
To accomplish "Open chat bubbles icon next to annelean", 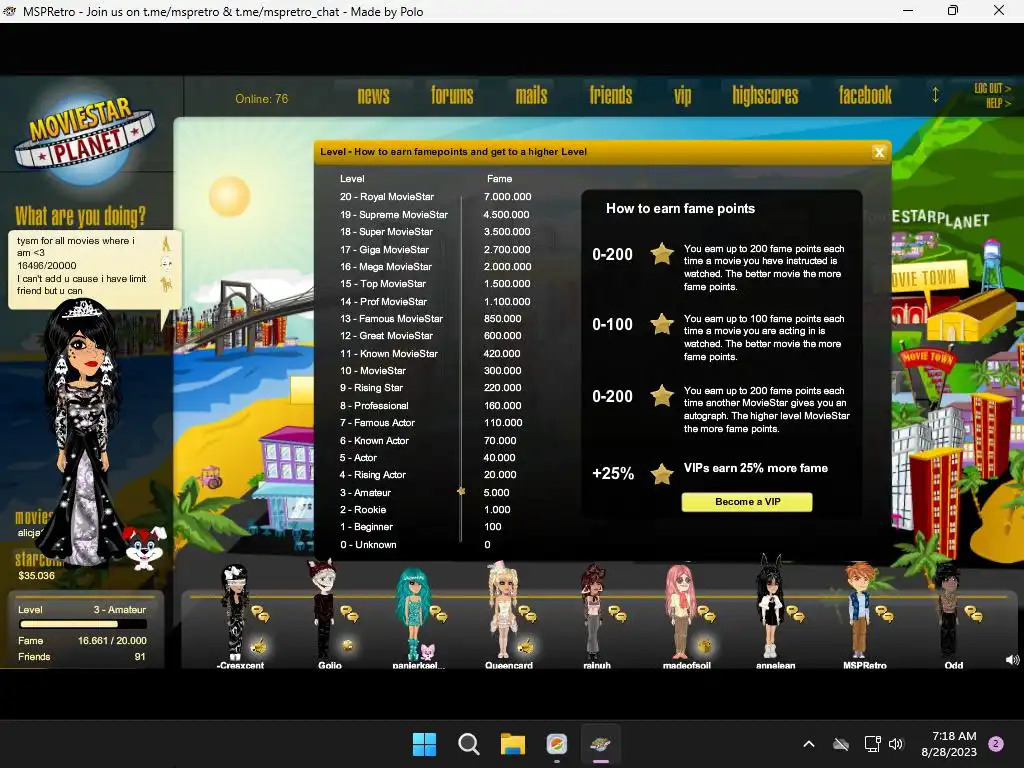I will (795, 613).
